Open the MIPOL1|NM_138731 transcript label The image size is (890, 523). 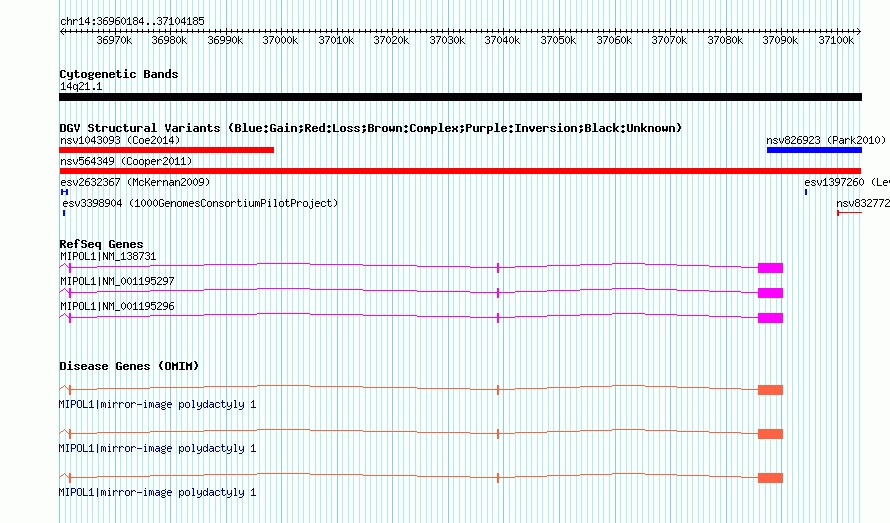[108, 257]
